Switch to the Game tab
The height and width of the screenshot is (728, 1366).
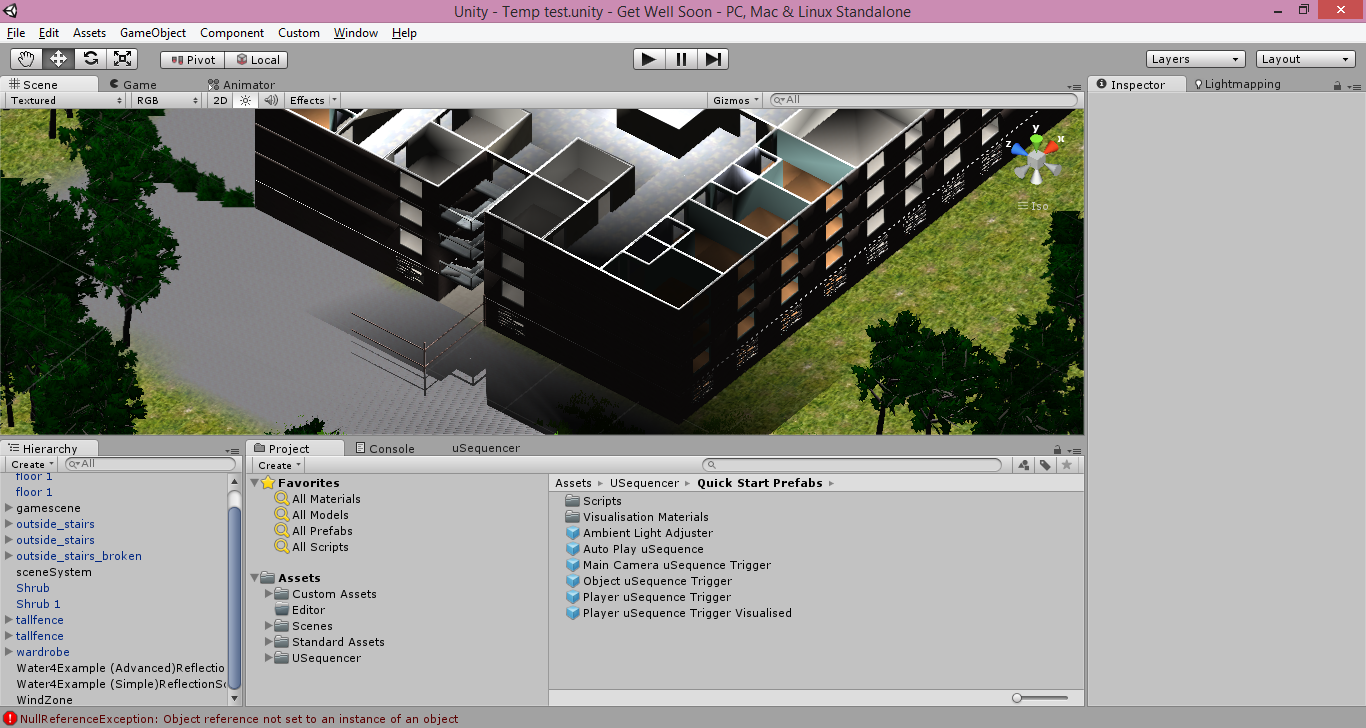(132, 85)
